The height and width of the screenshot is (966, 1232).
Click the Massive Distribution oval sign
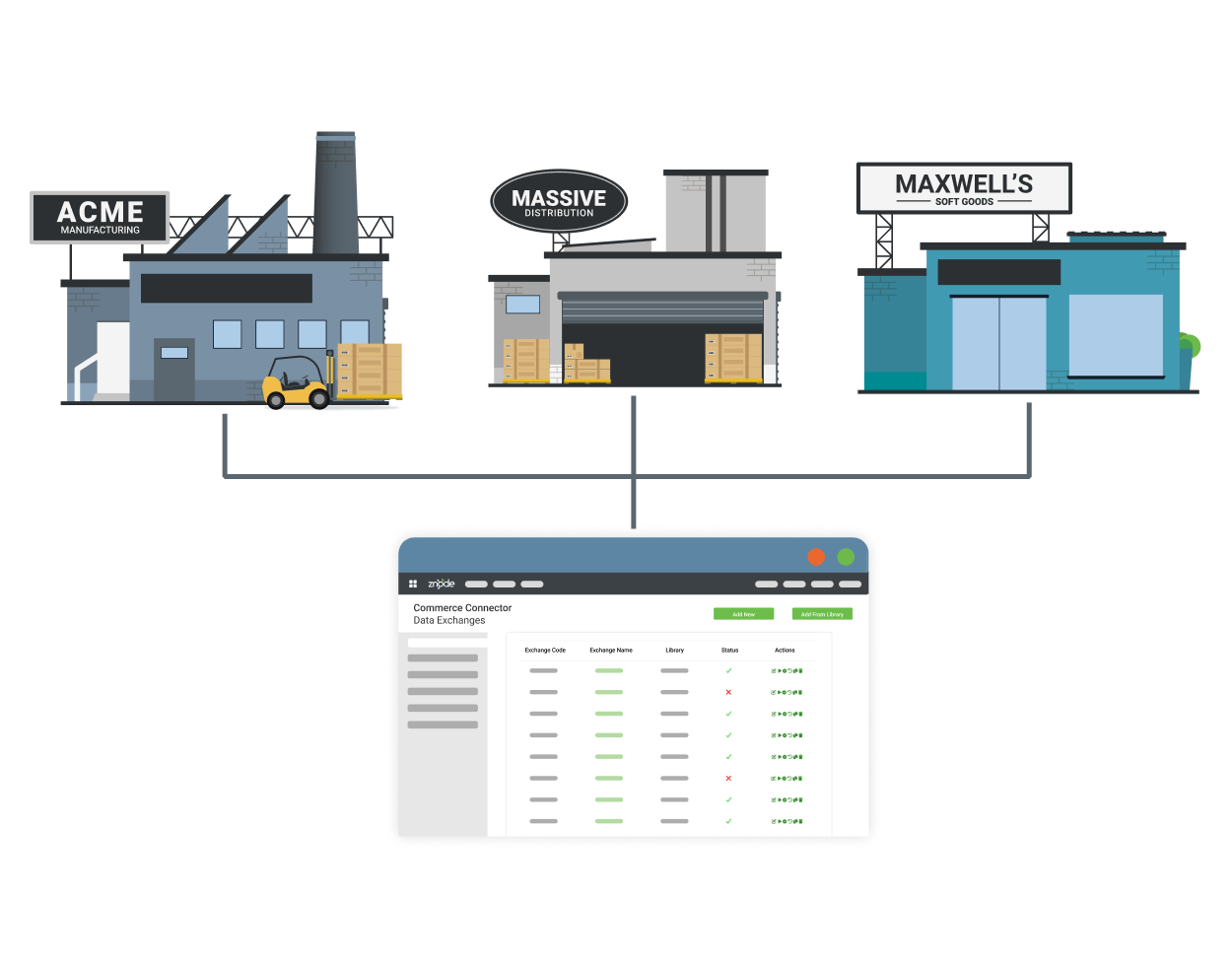pos(559,201)
